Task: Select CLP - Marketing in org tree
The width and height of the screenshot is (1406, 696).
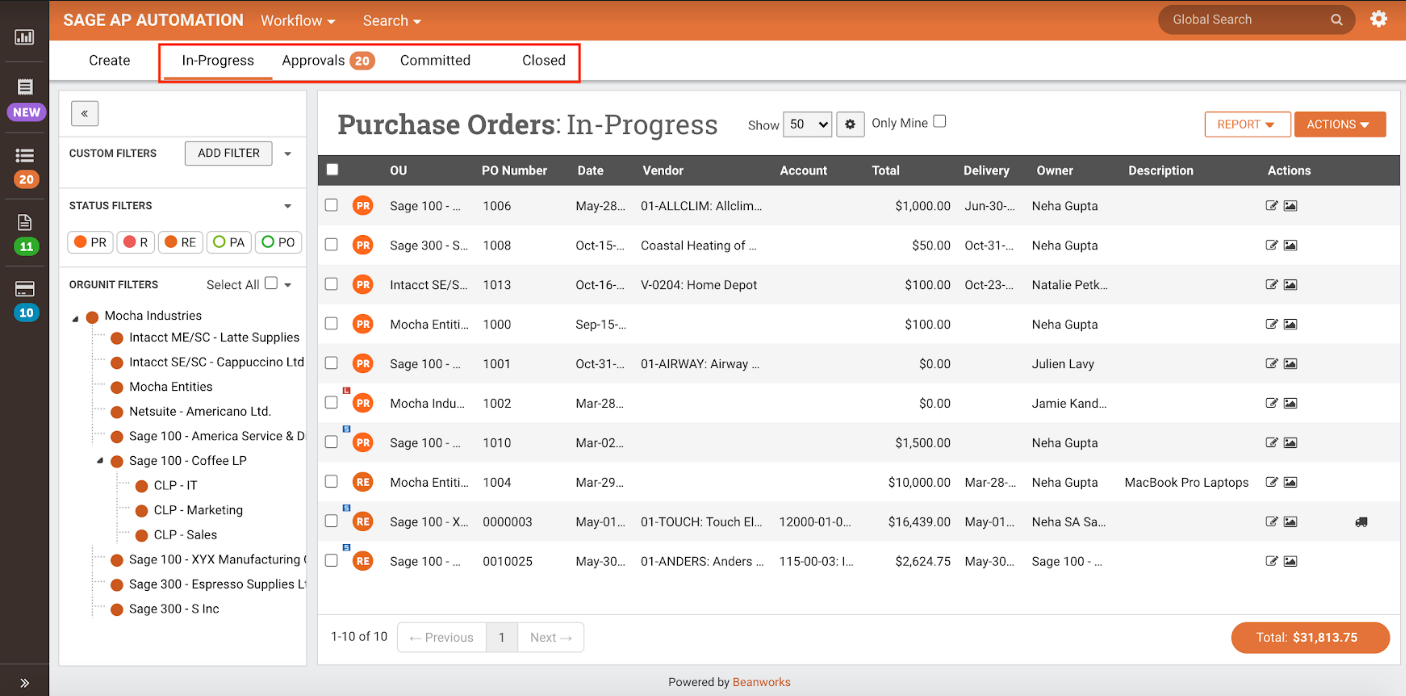Action: pyautogui.click(x=198, y=510)
